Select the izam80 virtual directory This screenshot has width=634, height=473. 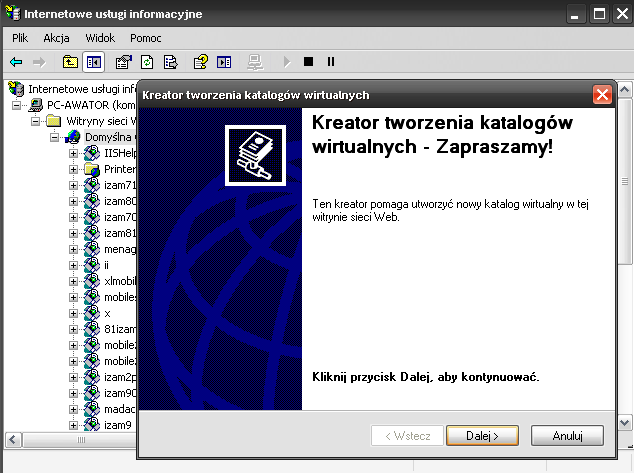point(120,201)
